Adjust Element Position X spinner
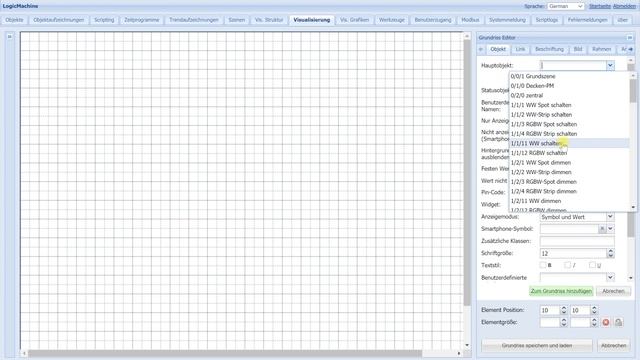 point(564,310)
